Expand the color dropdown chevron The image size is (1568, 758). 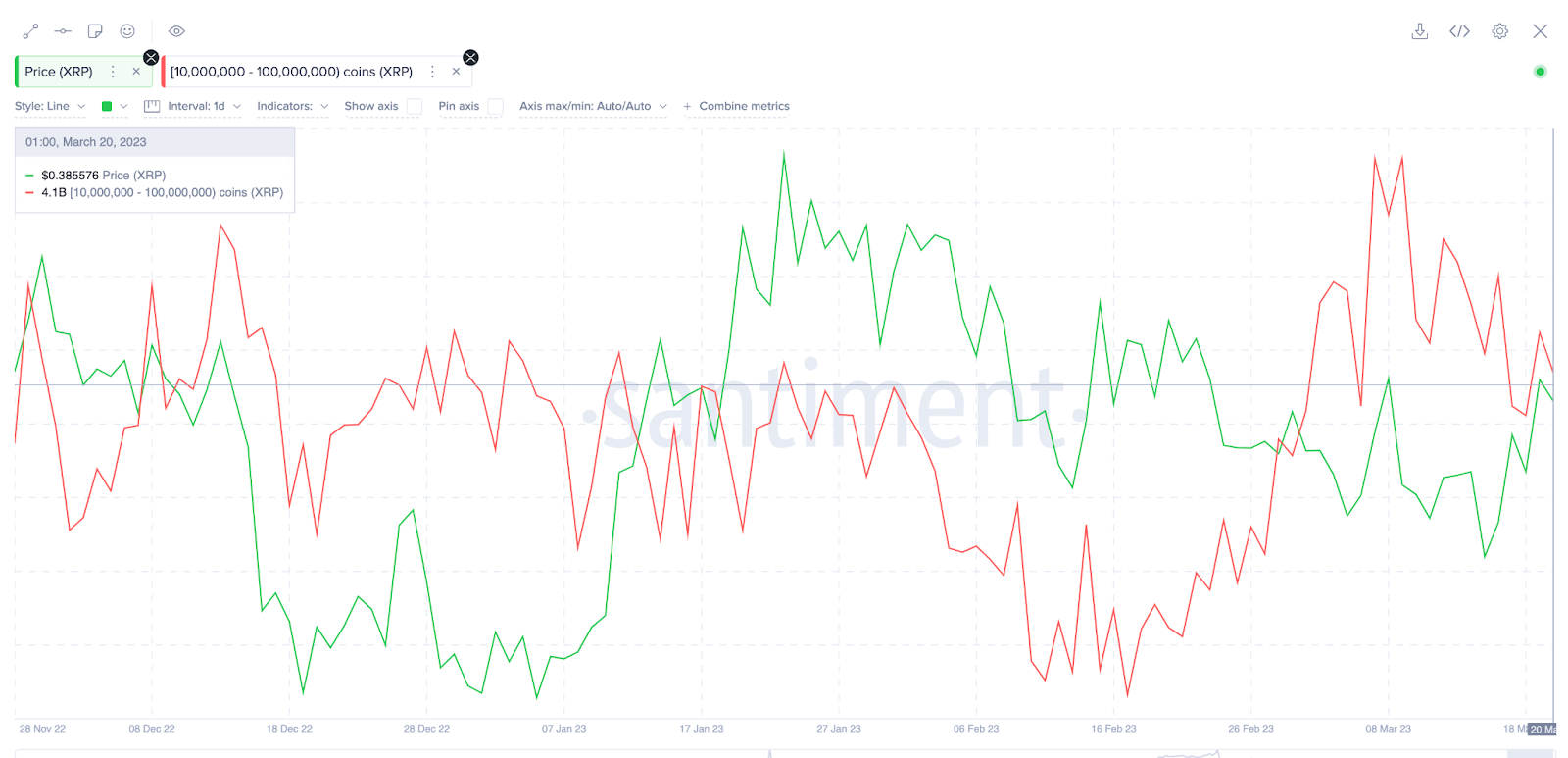point(123,106)
